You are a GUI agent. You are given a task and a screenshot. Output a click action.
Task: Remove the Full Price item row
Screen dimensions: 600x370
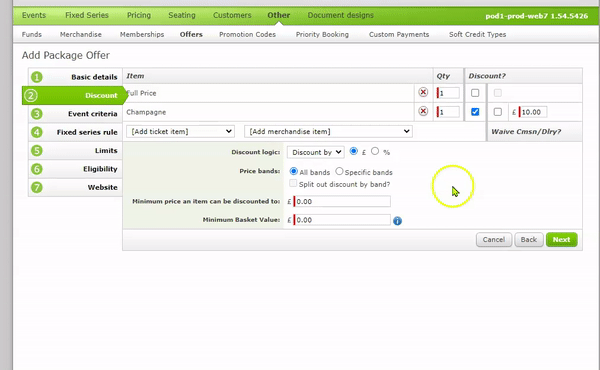click(423, 93)
